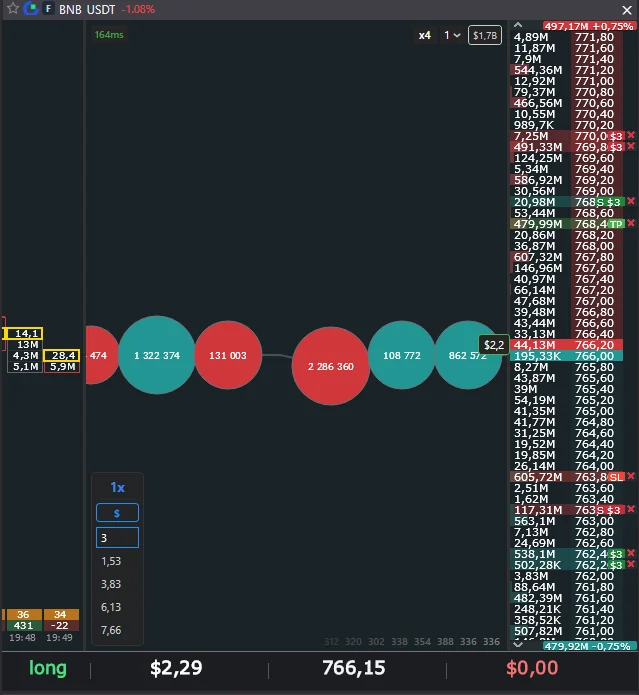639x695 pixels.
Task: Click the best bid row 766,00
Action: [566, 356]
